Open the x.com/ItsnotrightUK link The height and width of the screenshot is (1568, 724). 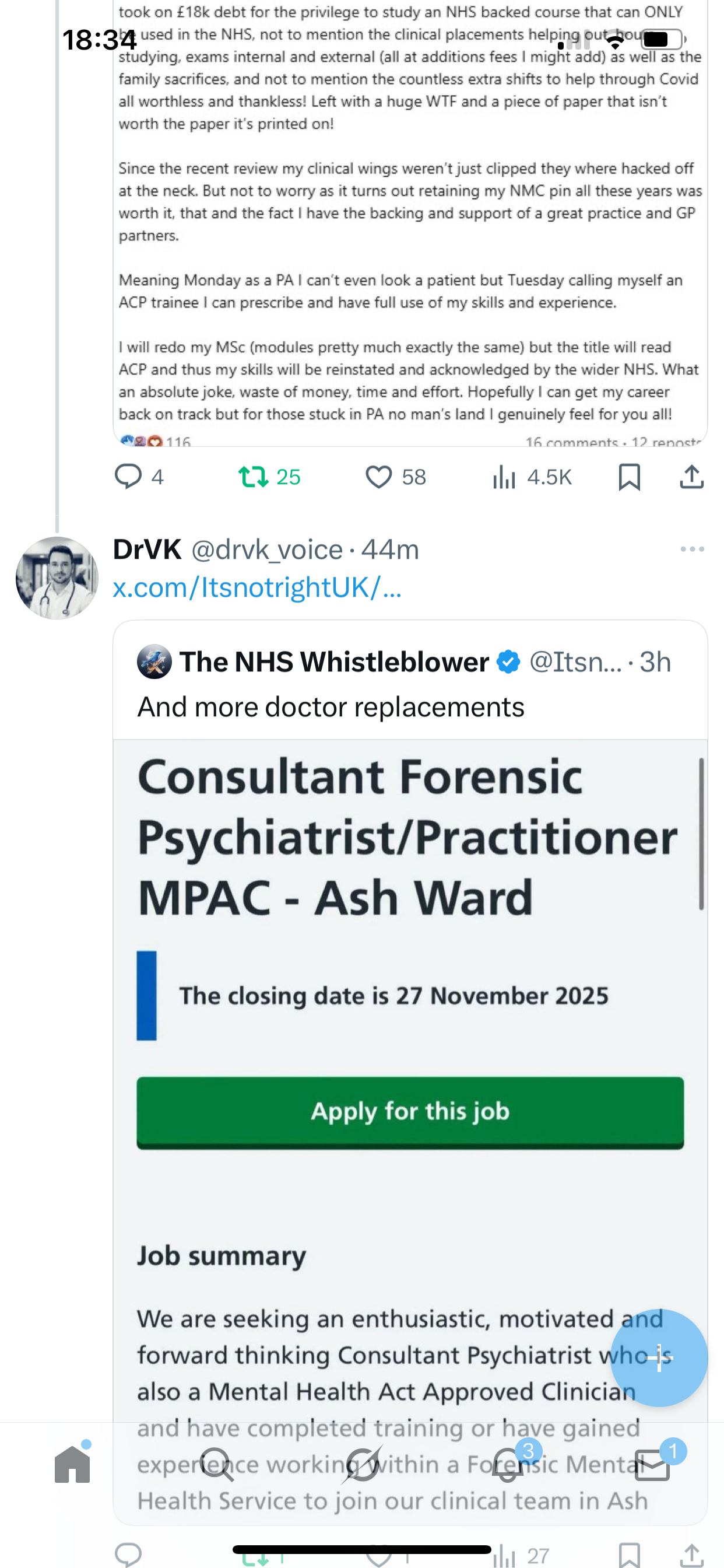256,587
